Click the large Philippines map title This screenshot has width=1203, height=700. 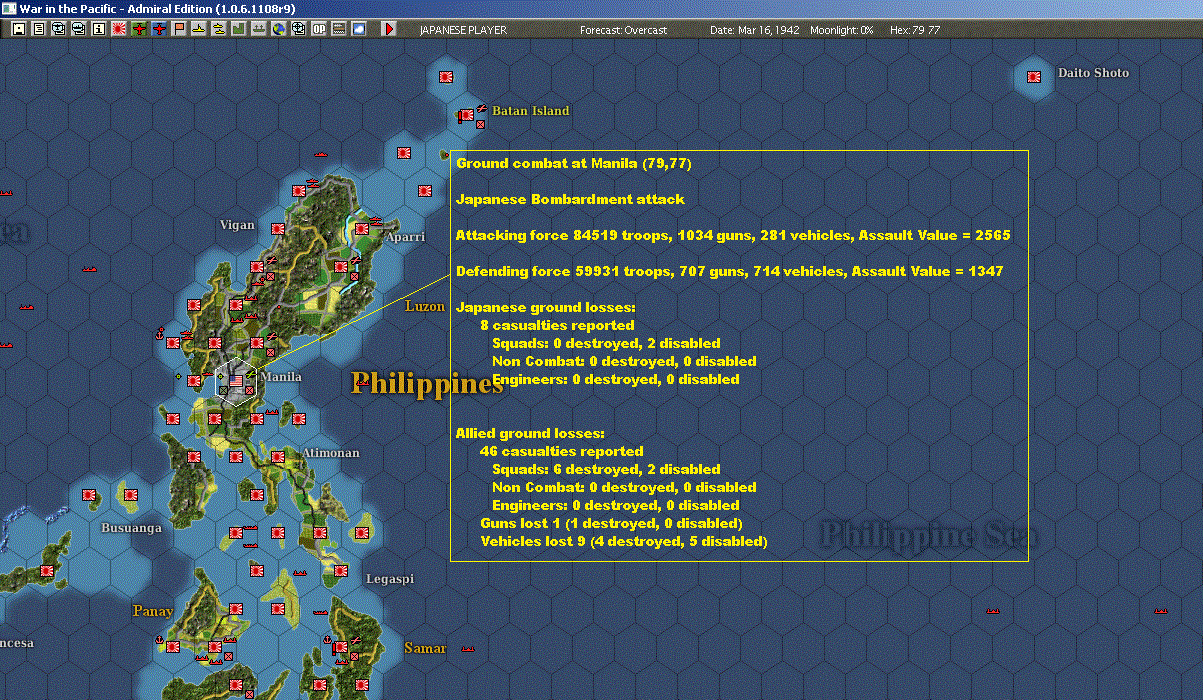tap(427, 384)
